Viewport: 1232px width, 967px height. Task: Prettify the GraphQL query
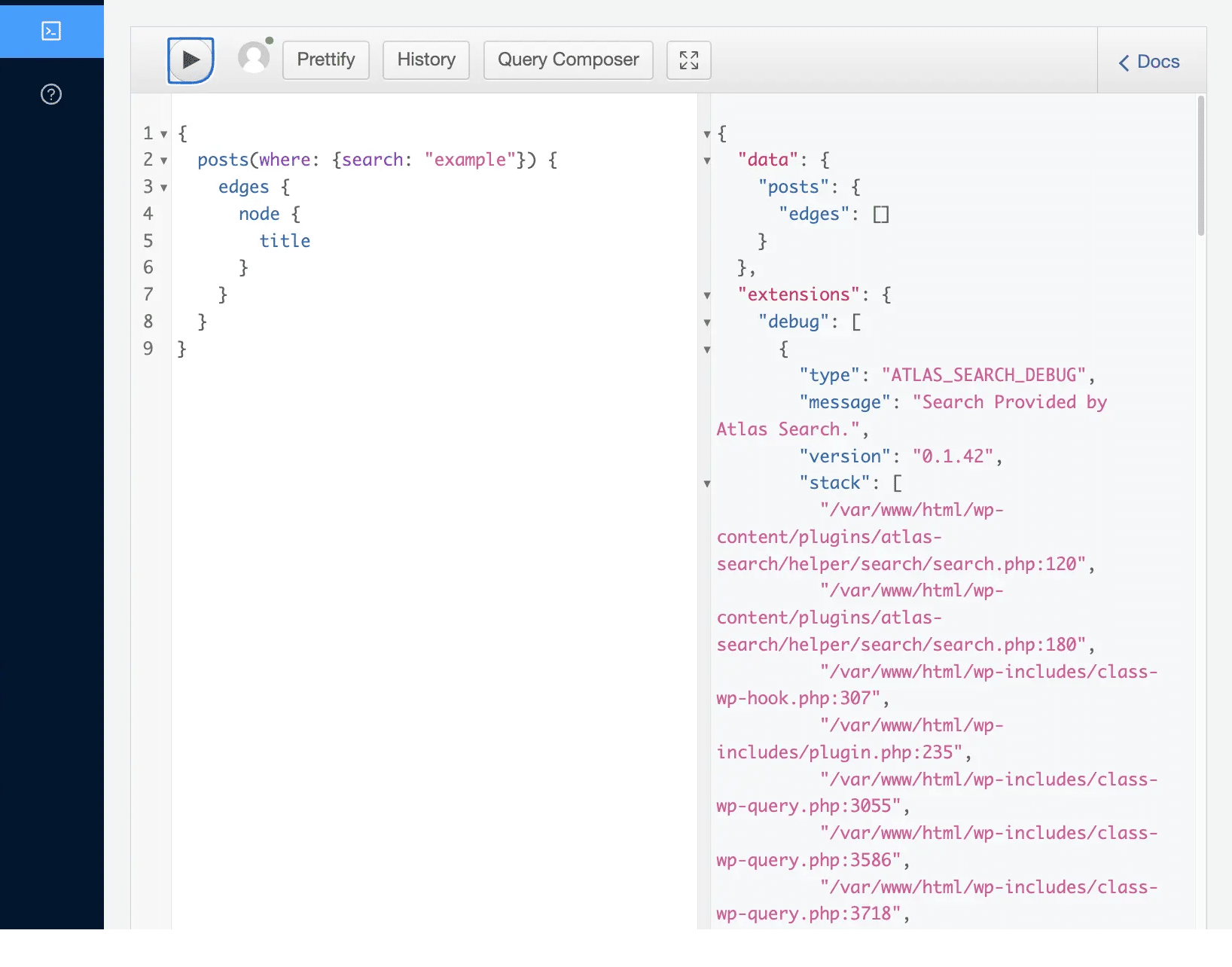click(325, 59)
